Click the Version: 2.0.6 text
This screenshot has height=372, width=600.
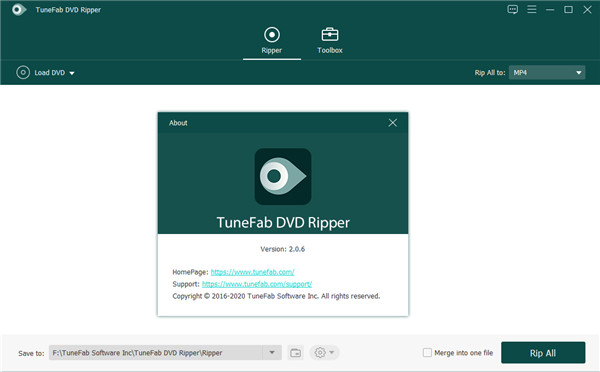click(x=282, y=249)
